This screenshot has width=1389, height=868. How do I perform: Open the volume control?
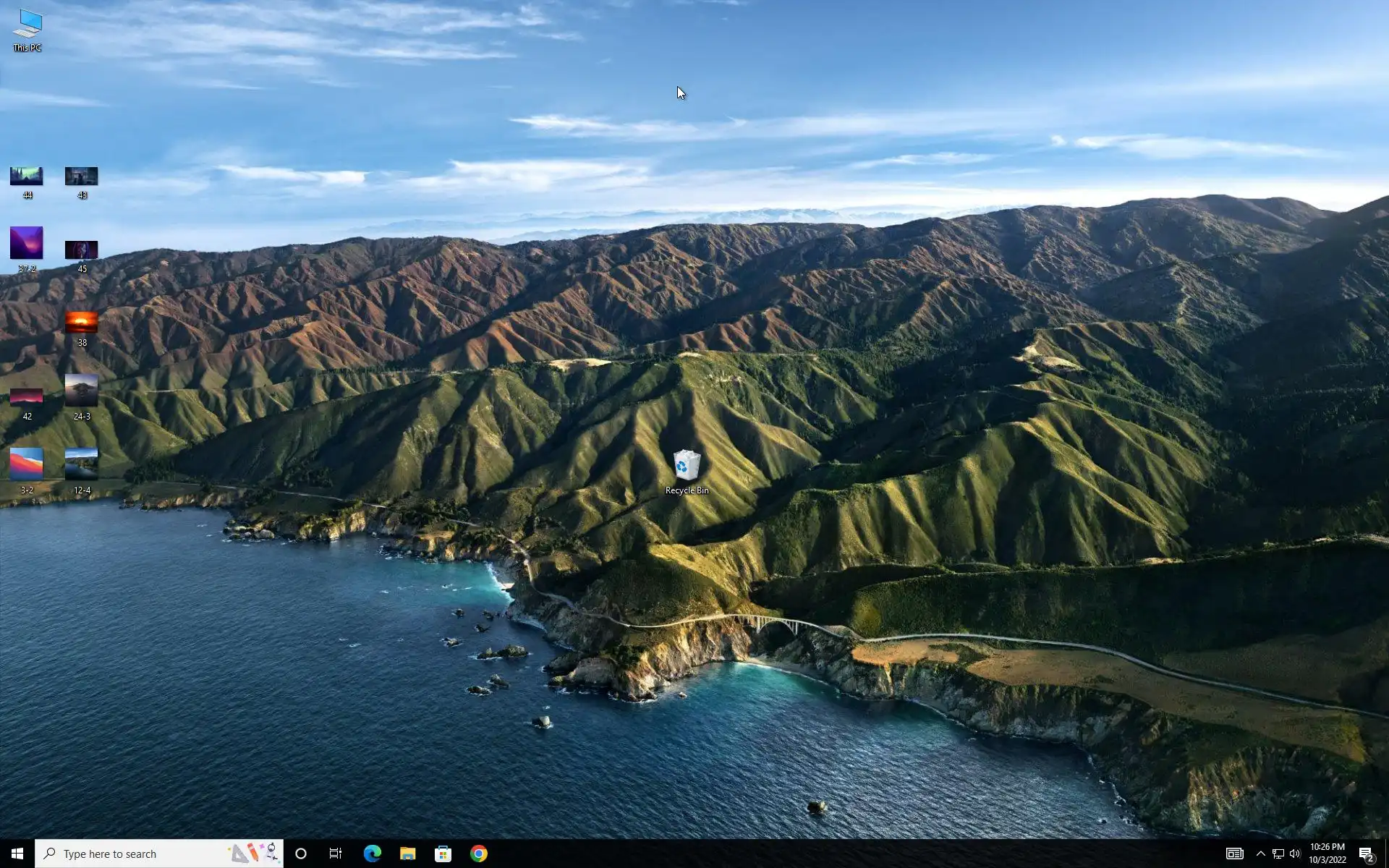[x=1295, y=854]
